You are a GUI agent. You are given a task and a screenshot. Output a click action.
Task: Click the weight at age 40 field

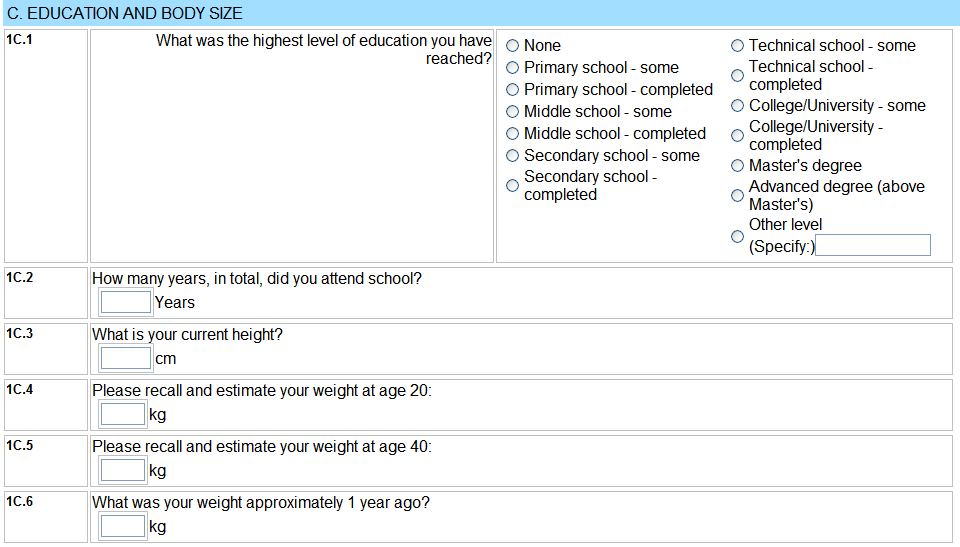coord(123,470)
